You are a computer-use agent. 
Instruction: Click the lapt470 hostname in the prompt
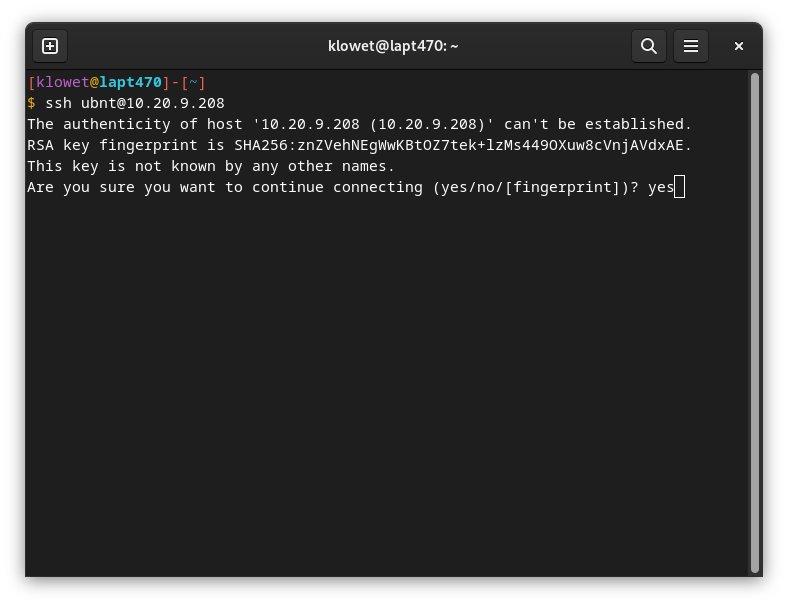click(x=130, y=82)
